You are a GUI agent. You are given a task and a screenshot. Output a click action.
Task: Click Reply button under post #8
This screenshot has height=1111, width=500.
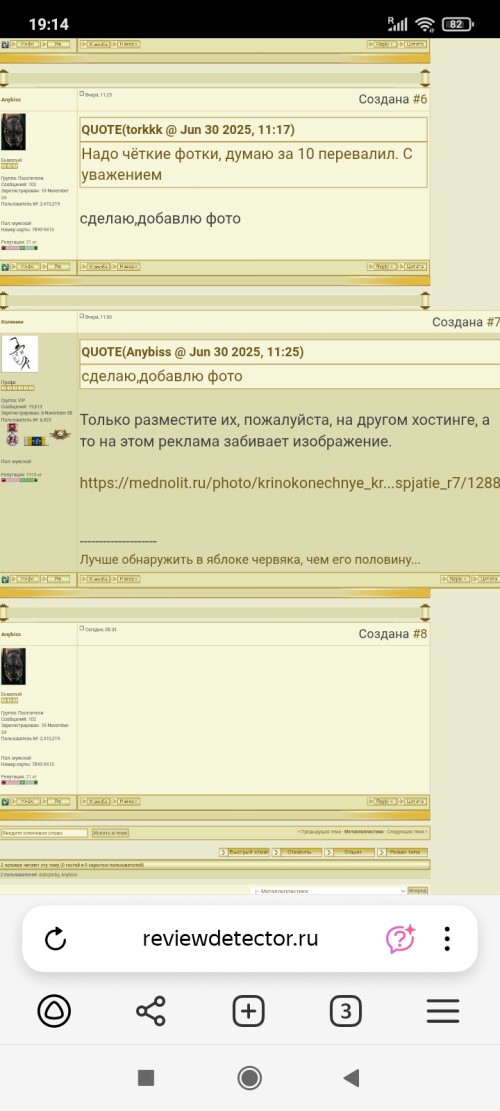382,801
